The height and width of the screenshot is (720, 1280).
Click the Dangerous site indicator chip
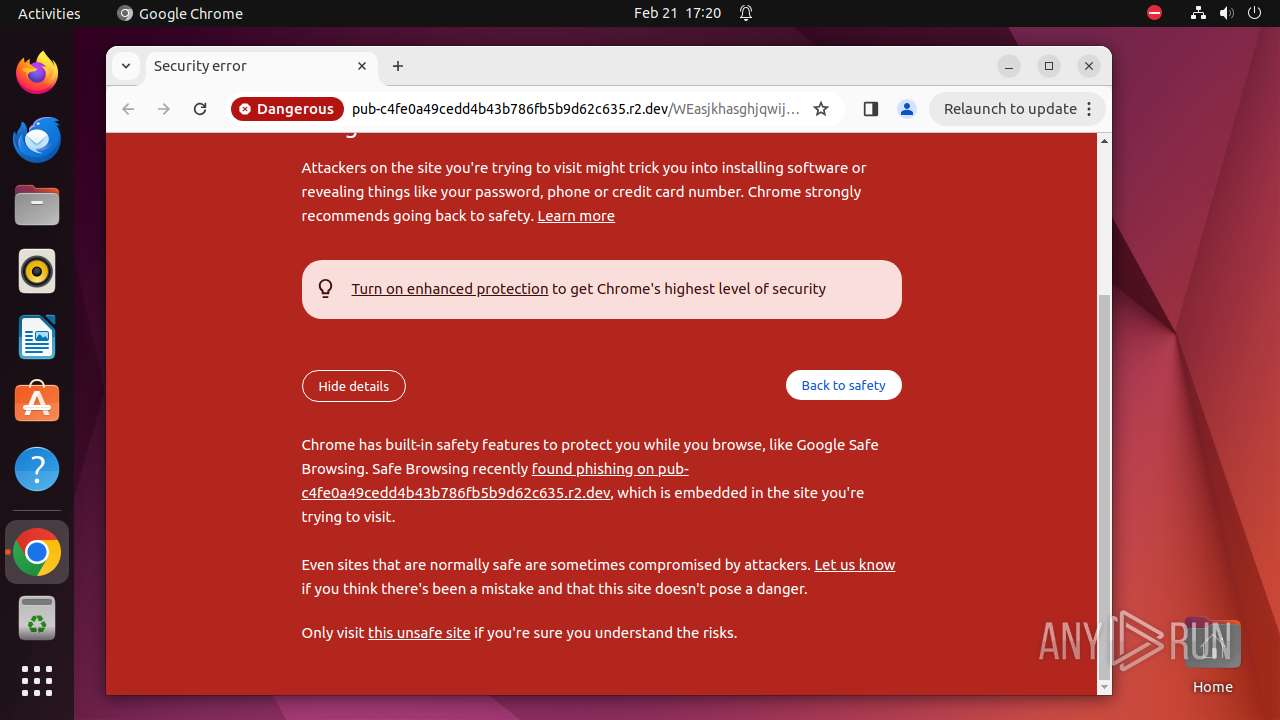click(x=287, y=109)
